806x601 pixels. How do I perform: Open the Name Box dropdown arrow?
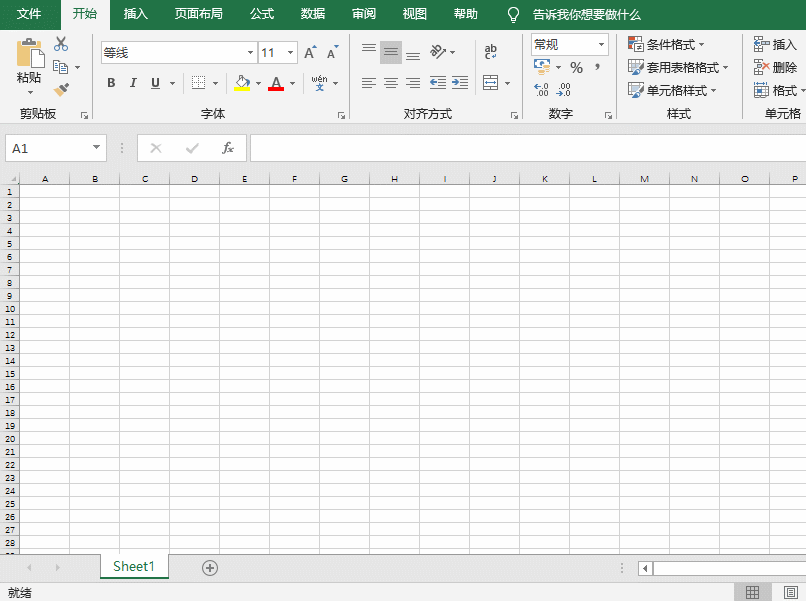(96, 148)
